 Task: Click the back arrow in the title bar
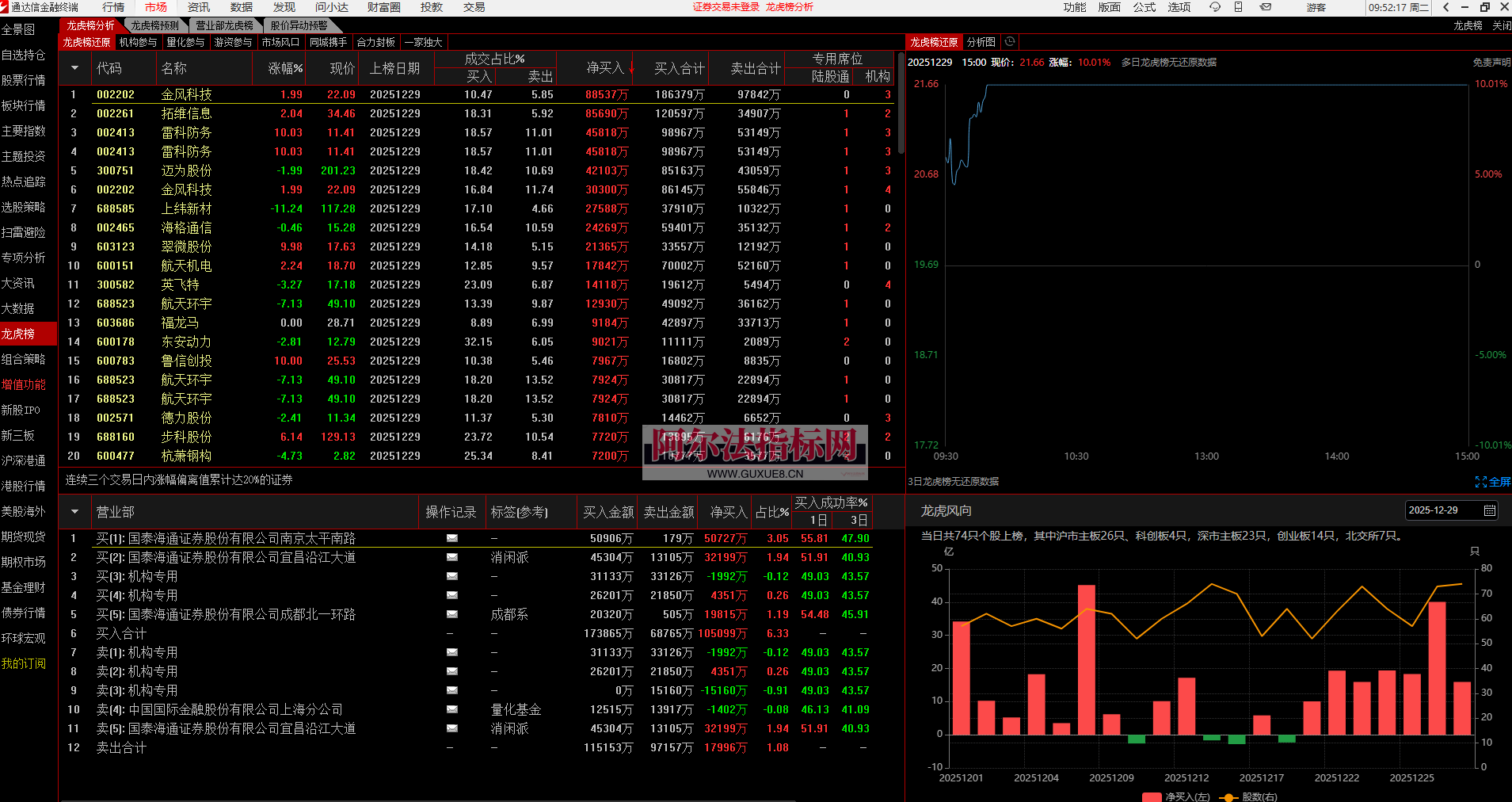pos(1446,7)
